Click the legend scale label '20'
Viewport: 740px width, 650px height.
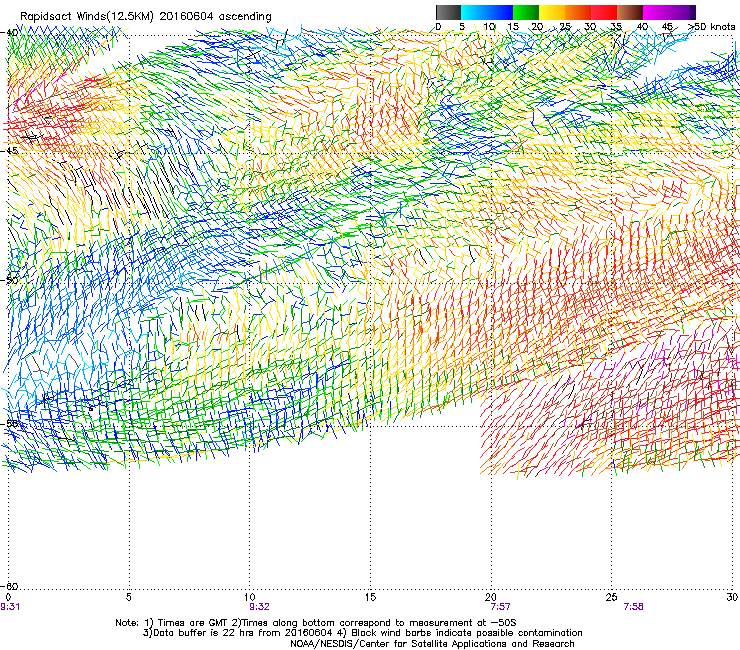tap(537, 26)
